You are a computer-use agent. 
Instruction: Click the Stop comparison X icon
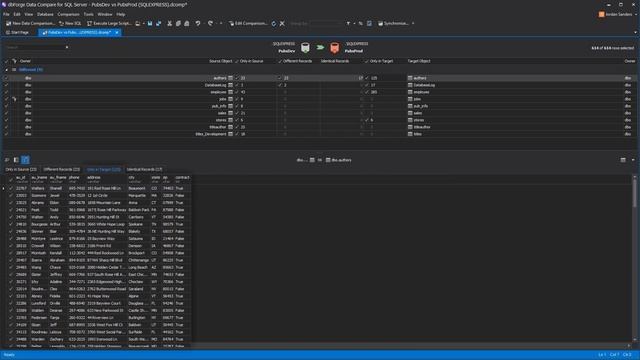[x=282, y=24]
